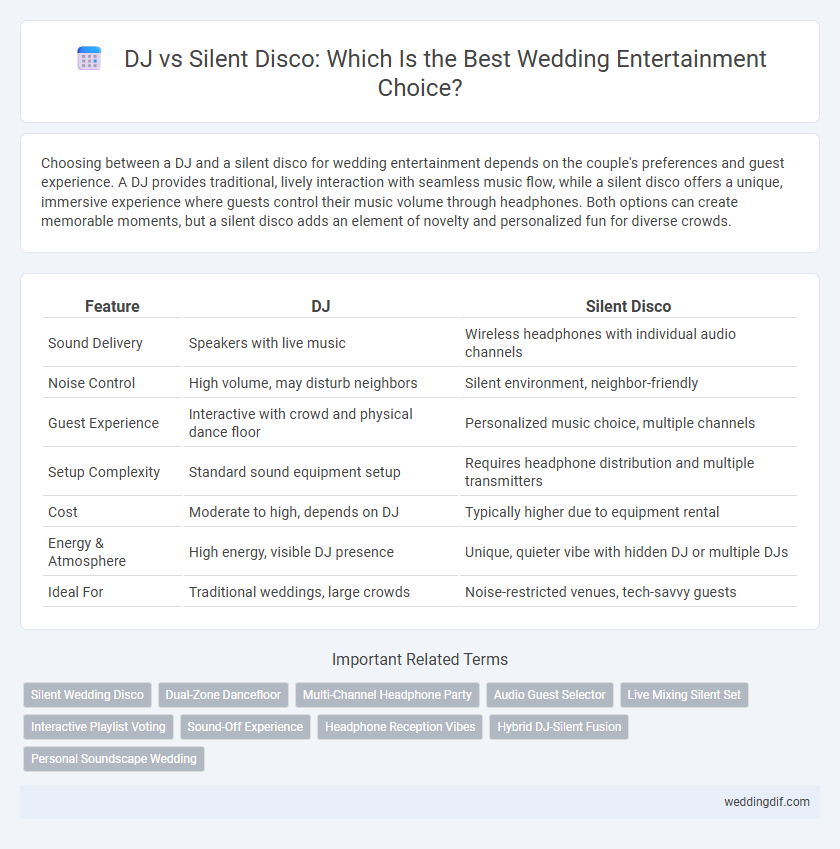The height and width of the screenshot is (849, 840).
Task: Click 'High energy, visible DJ presence' cell
Action: [321, 552]
